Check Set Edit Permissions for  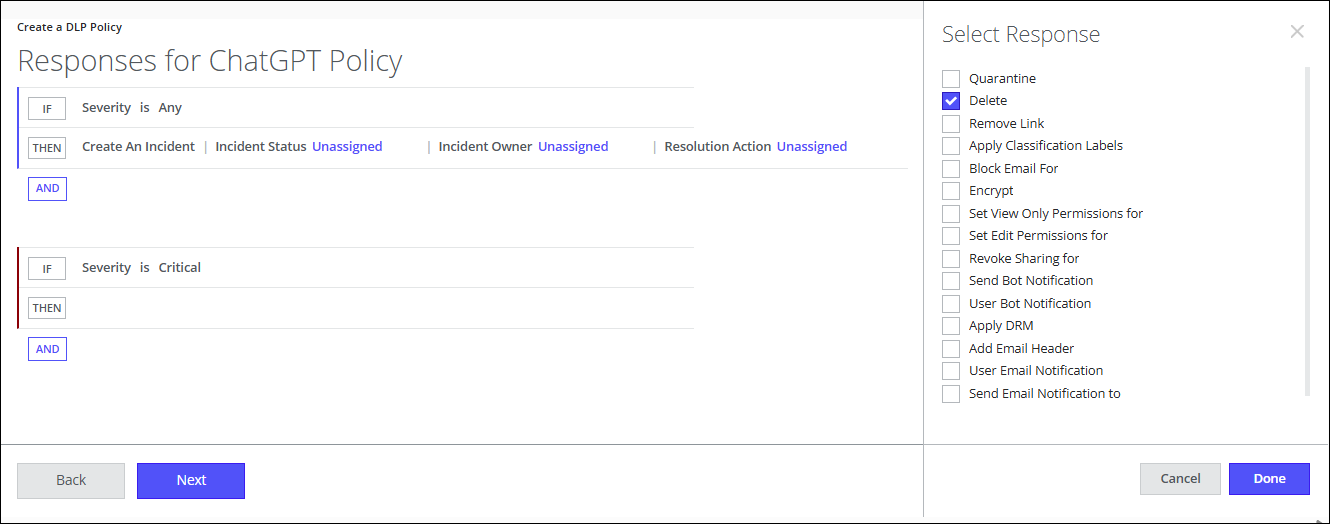point(951,236)
